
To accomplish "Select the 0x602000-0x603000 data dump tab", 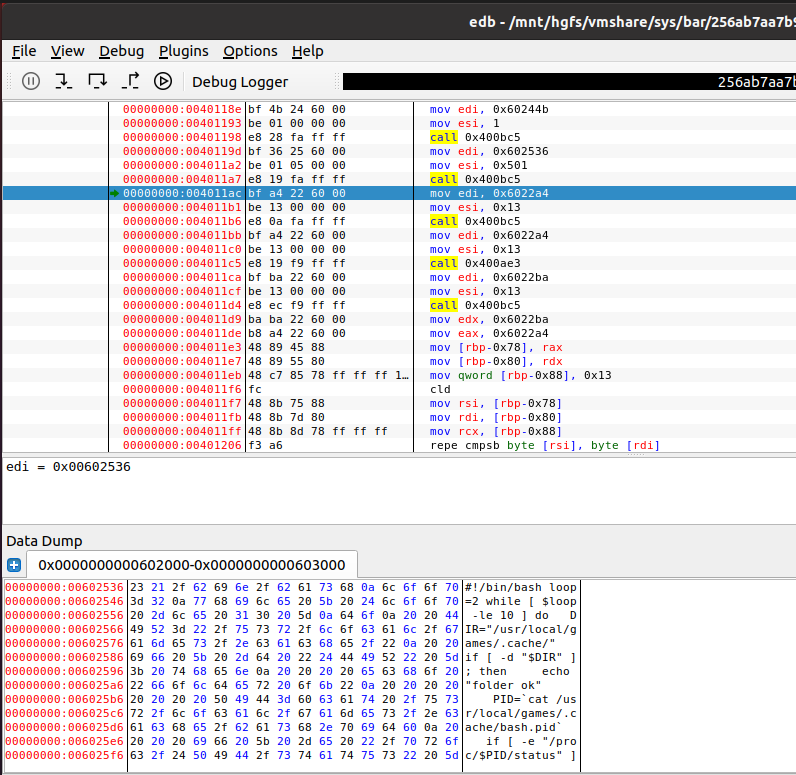I will [190, 565].
